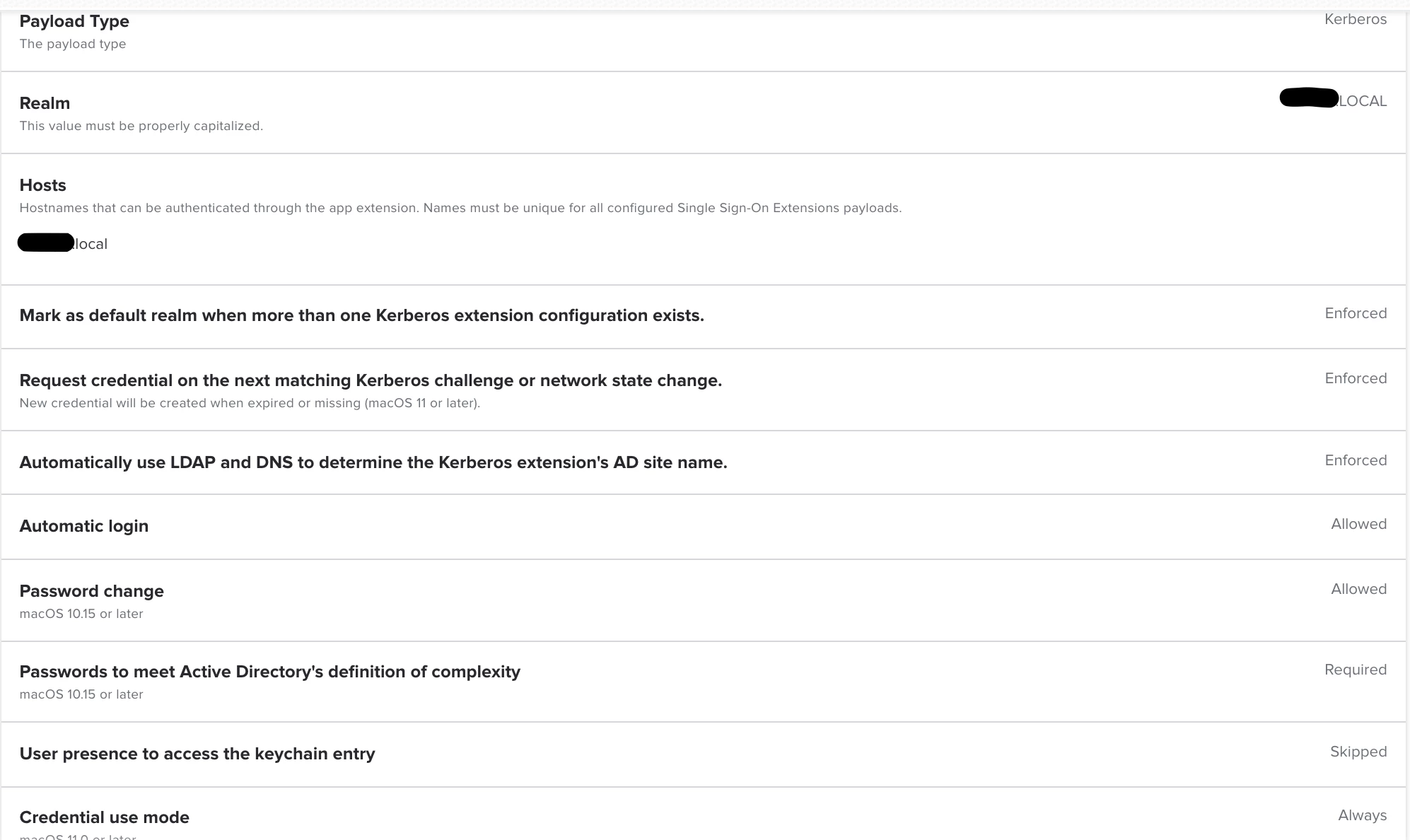The height and width of the screenshot is (840, 1410).
Task: Select Allowed value for Automatic login
Action: [1358, 524]
